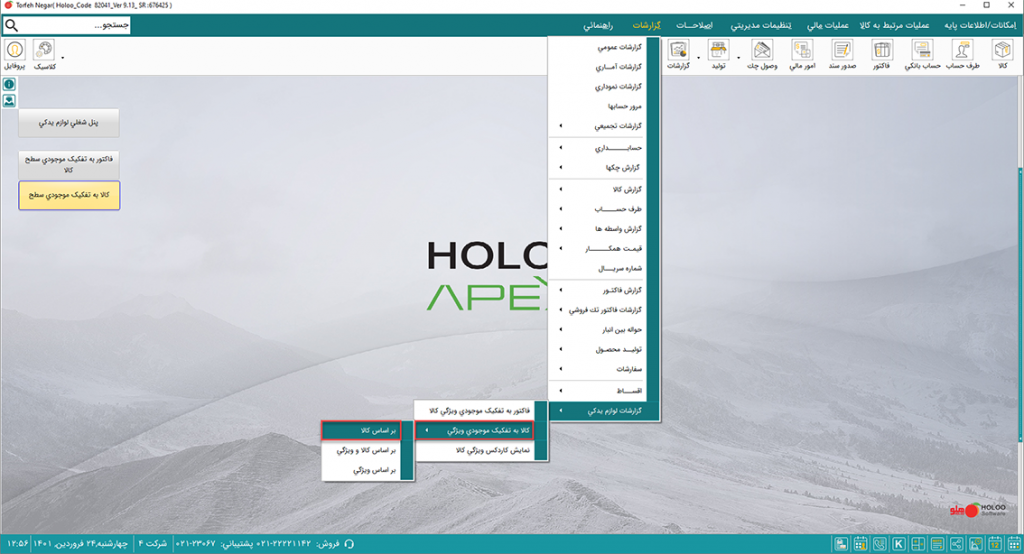Viewport: 1024px width, 554px height.
Task: Open the پروفایل (profile) icon
Action: tap(14, 54)
